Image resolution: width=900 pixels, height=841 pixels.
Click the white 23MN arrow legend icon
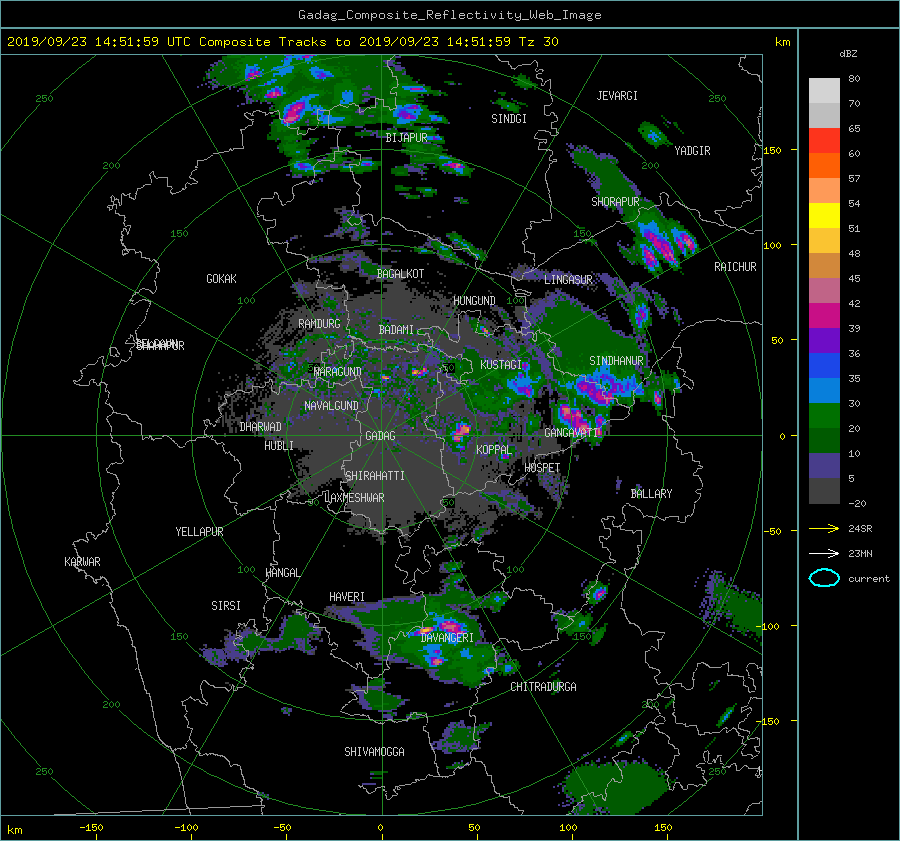pyautogui.click(x=824, y=553)
